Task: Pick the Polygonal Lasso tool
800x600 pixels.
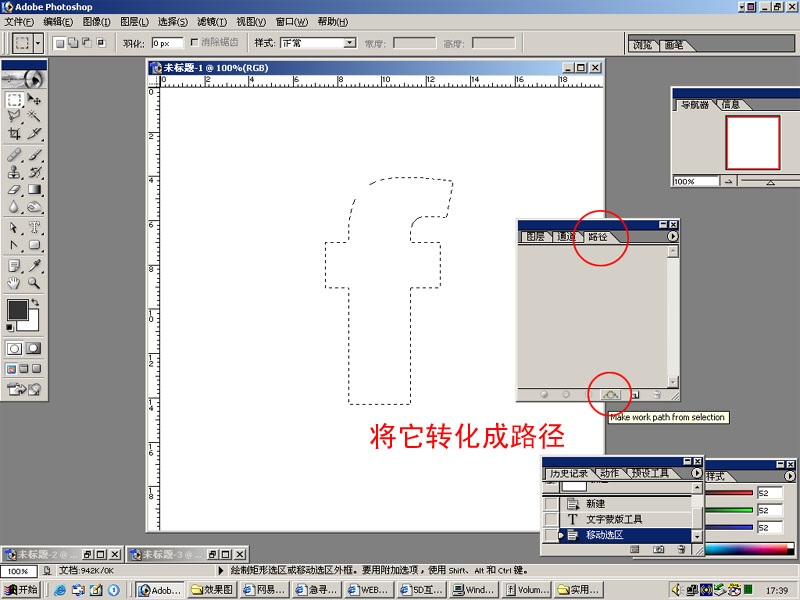Action: coord(14,116)
